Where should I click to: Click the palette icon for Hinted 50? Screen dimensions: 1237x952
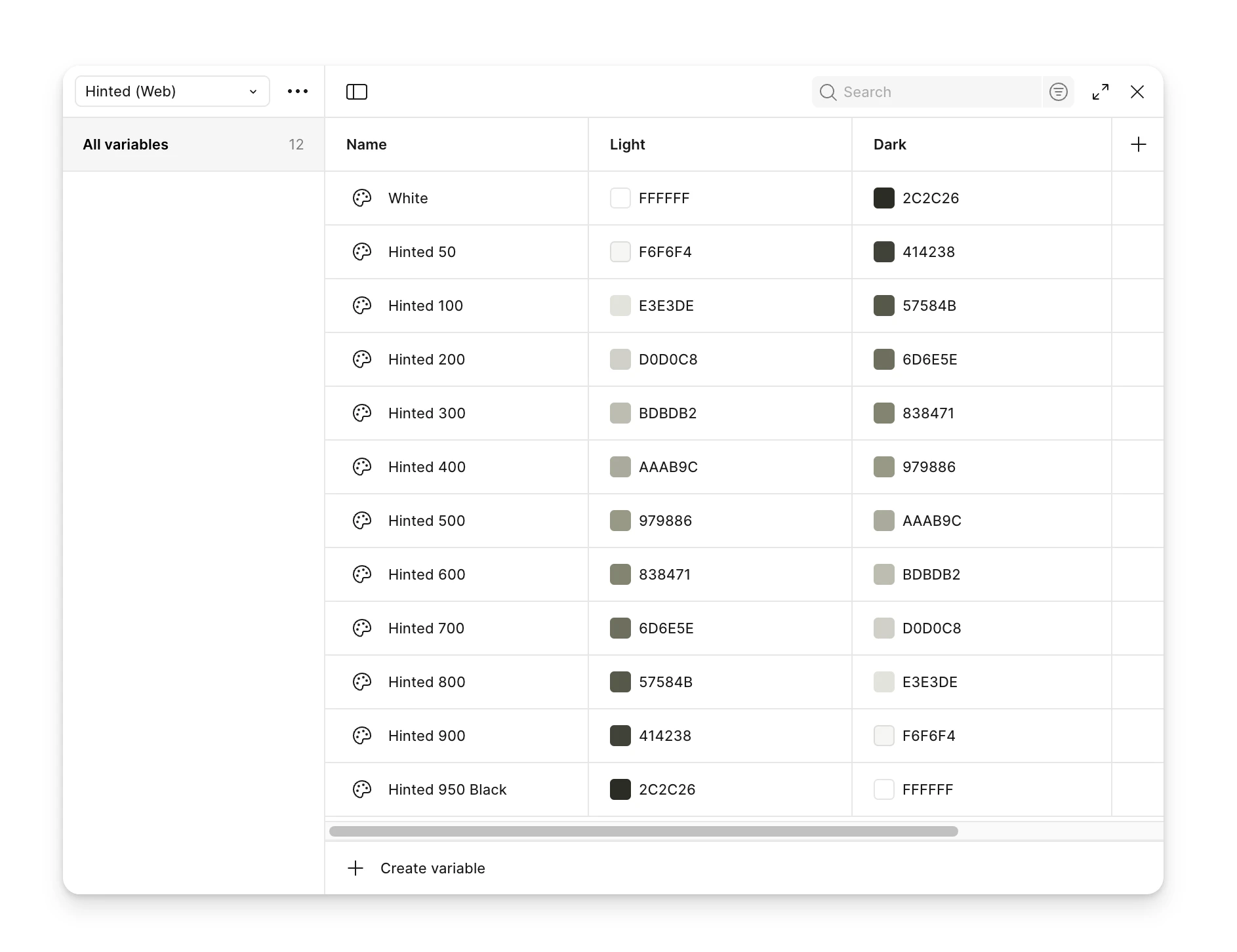click(362, 252)
